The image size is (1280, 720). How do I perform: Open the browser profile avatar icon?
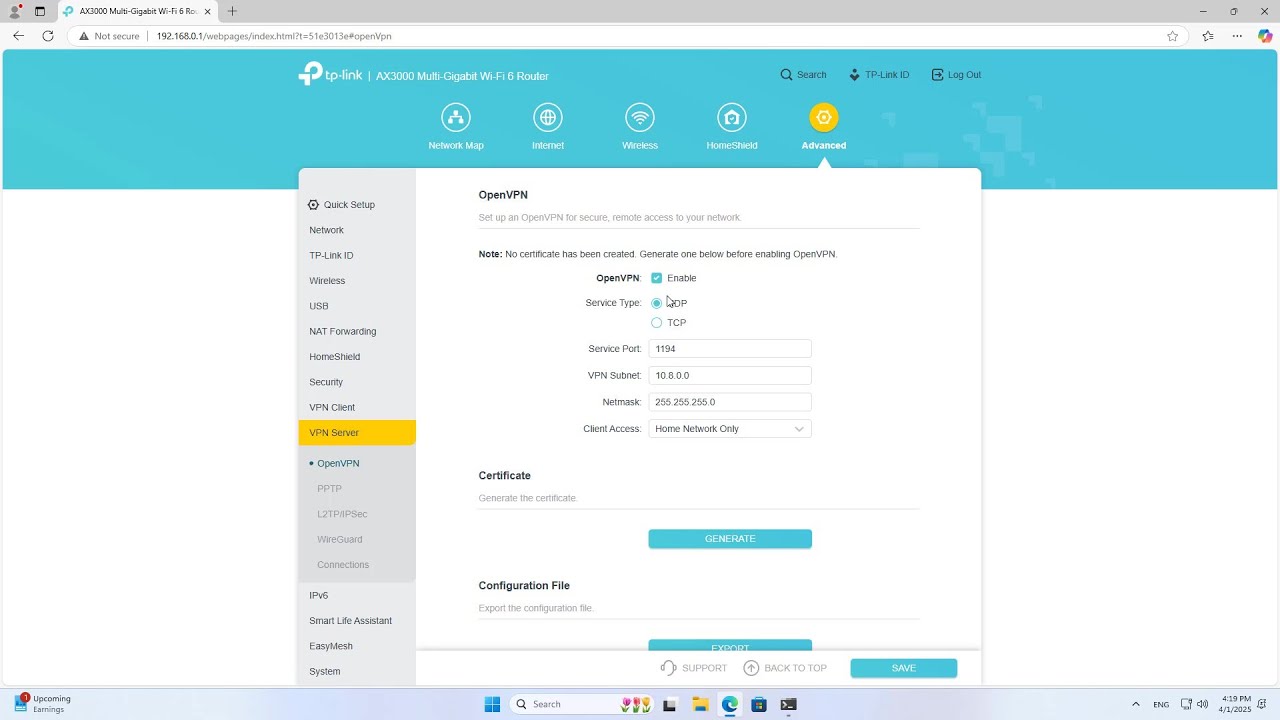[x=15, y=11]
